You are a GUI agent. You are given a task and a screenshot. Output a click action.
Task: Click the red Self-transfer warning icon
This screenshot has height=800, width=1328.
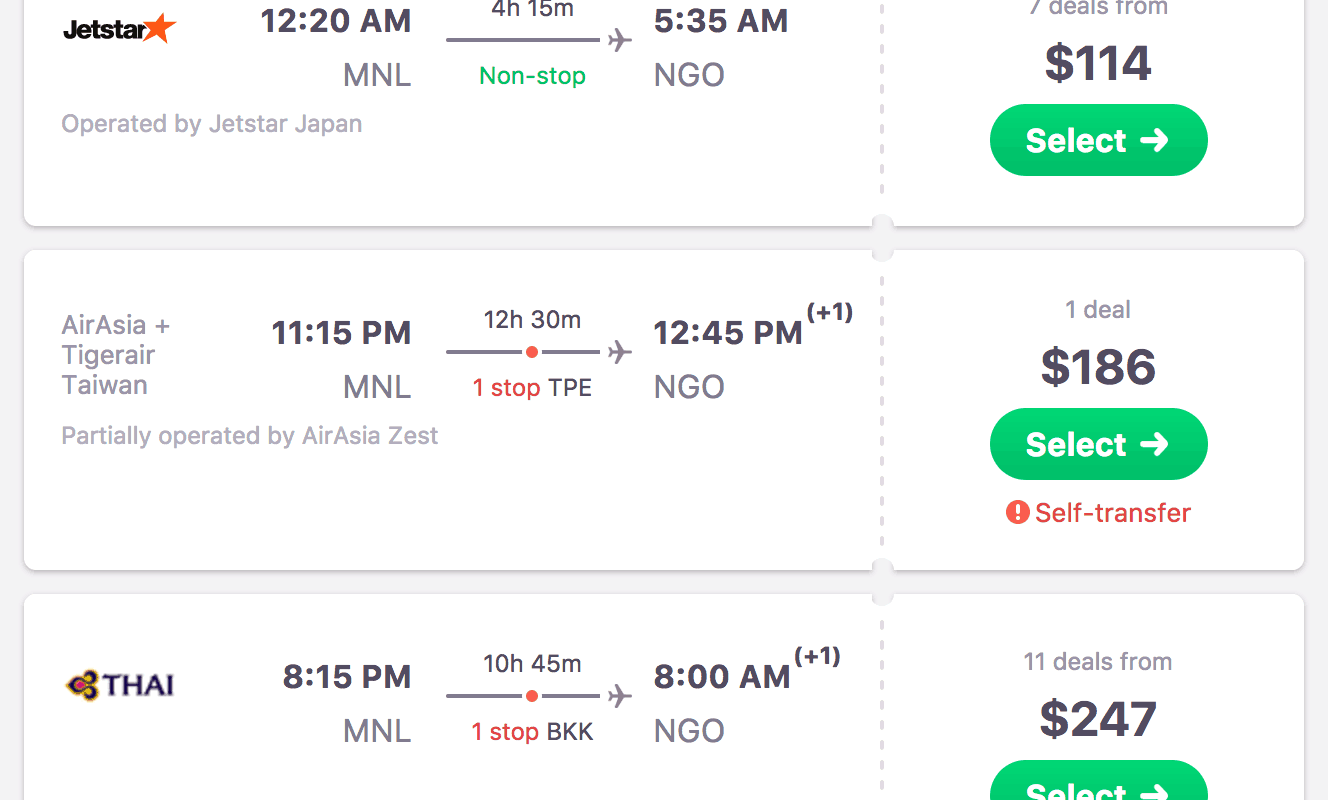[x=1017, y=513]
